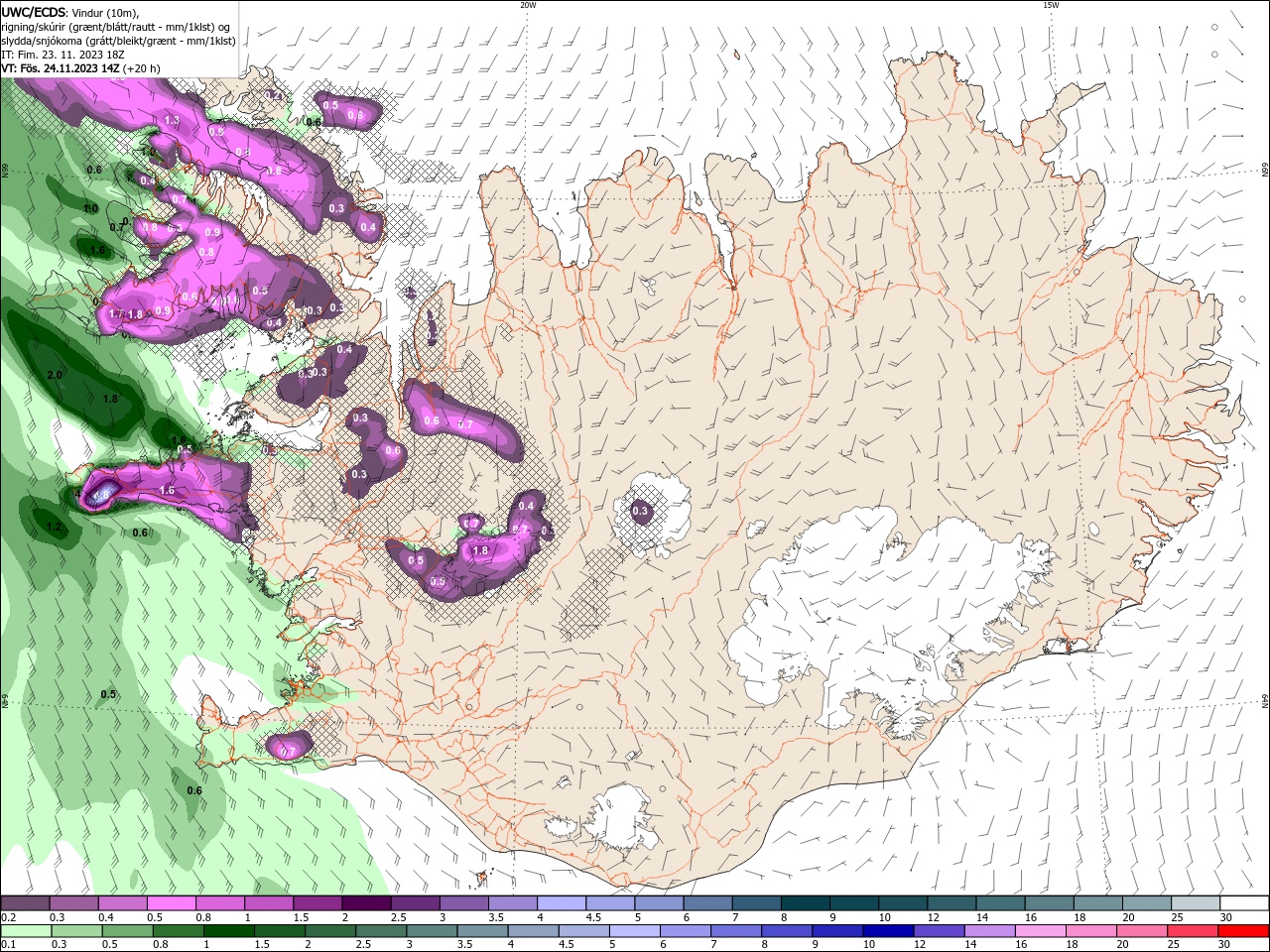This screenshot has width=1270, height=952.
Task: Select the white swatch ending the top legend row
Action: pyautogui.click(x=1244, y=903)
